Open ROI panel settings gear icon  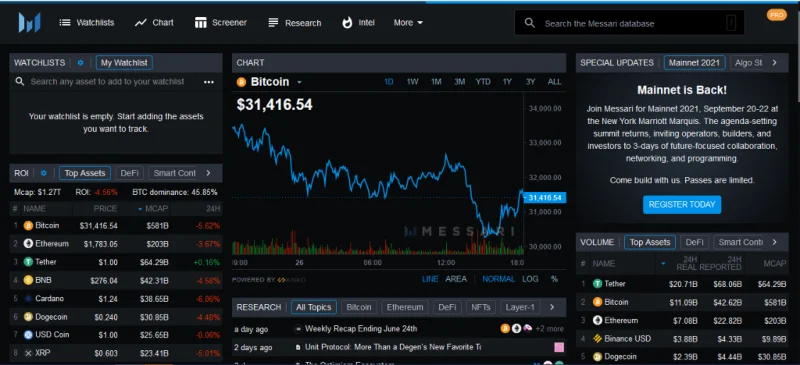point(43,173)
